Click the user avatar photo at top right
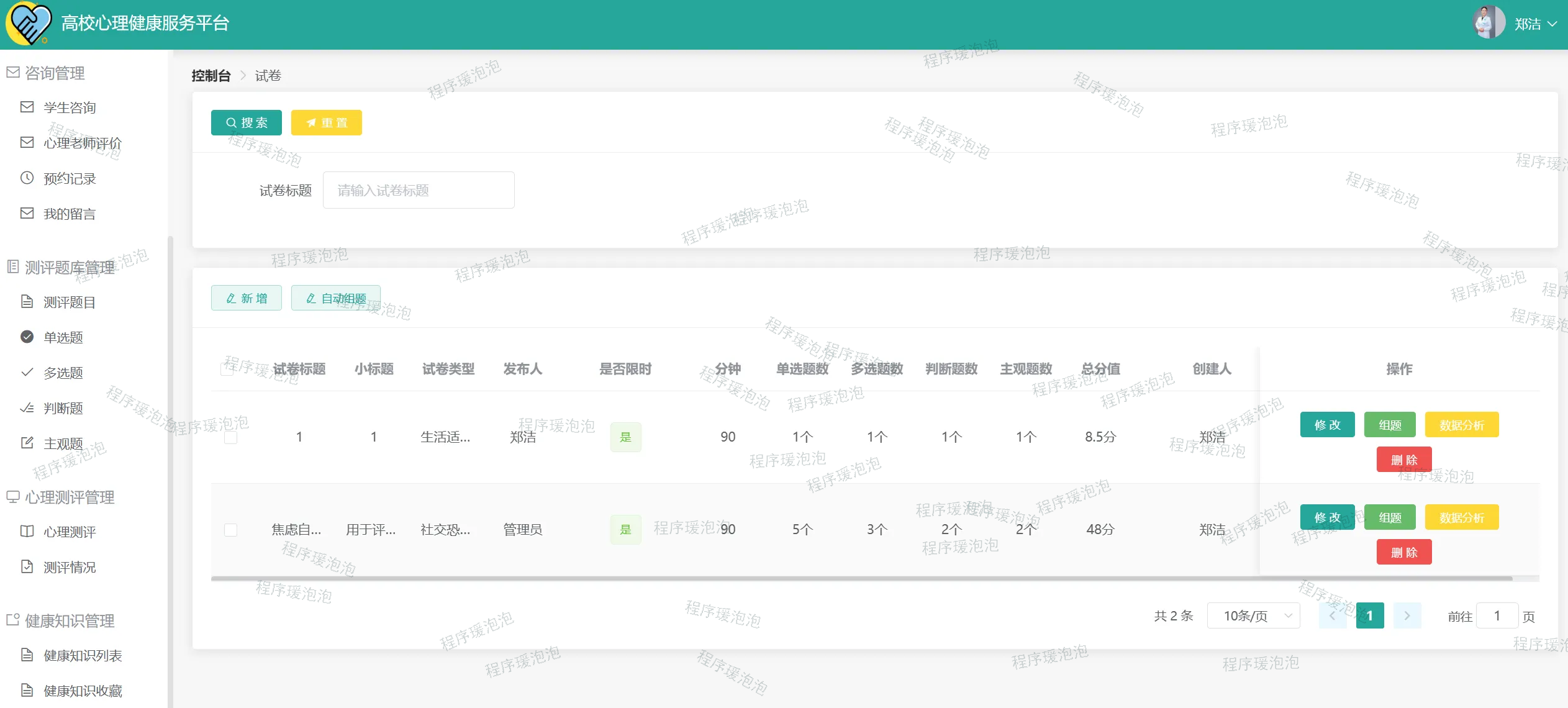 (1488, 23)
